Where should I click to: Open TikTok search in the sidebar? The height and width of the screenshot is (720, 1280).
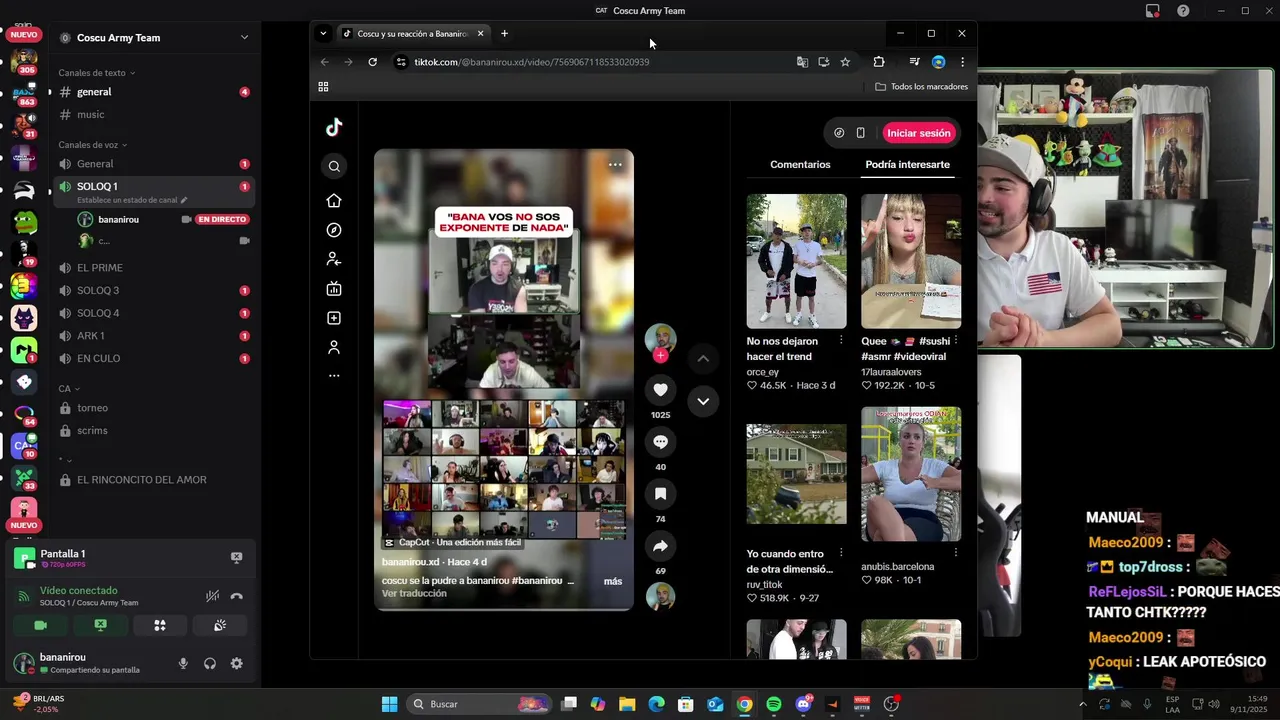click(x=334, y=167)
